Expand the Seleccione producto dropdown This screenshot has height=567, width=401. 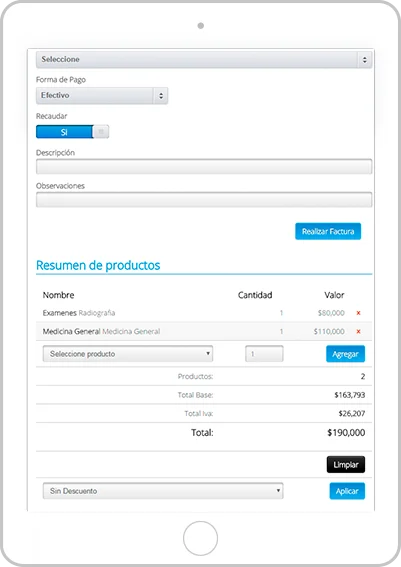128,354
